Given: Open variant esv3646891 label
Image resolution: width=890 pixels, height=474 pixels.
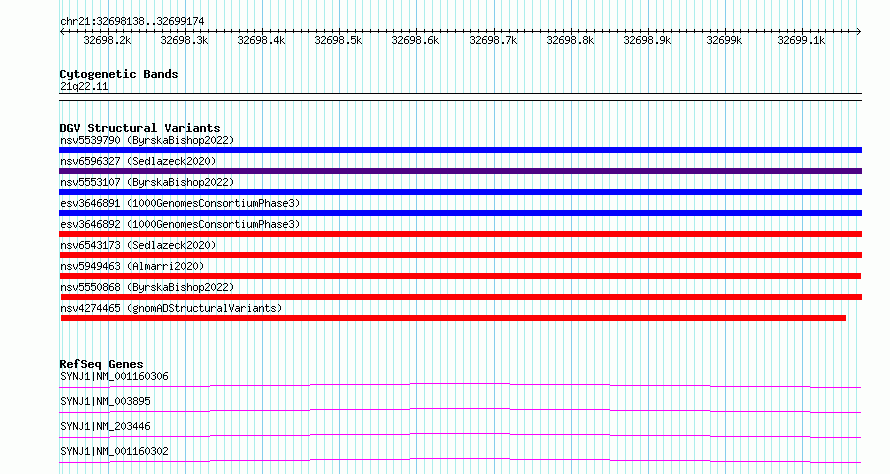Looking at the screenshot, I should [x=180, y=203].
